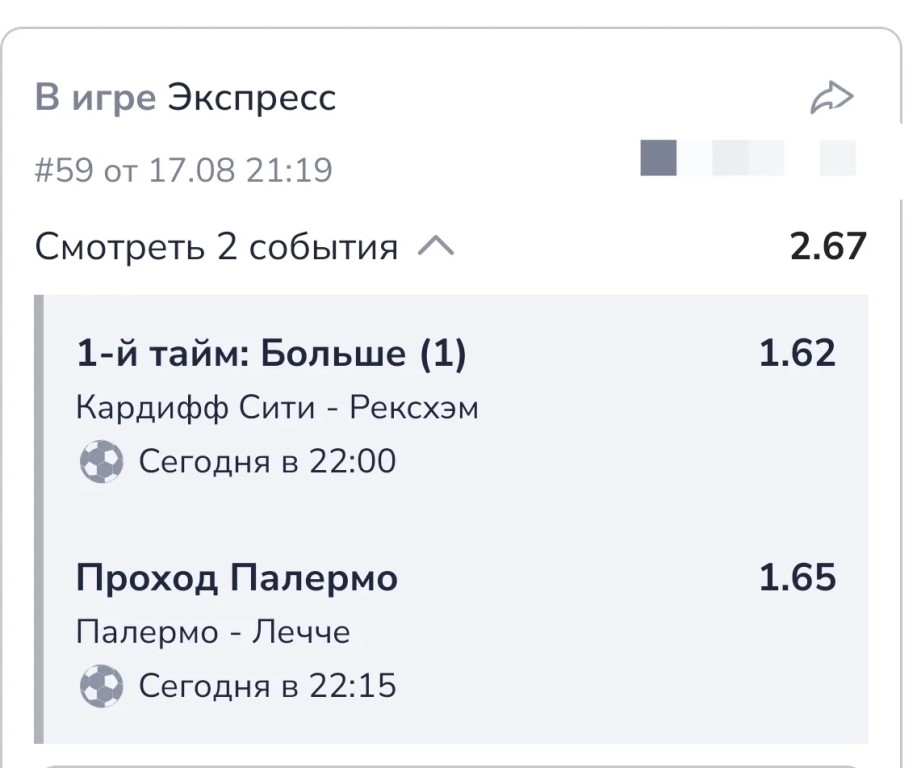Screen dimensions: 921x768
Task: Click "Сегодня в 22:00" match time
Action: [x=267, y=462]
